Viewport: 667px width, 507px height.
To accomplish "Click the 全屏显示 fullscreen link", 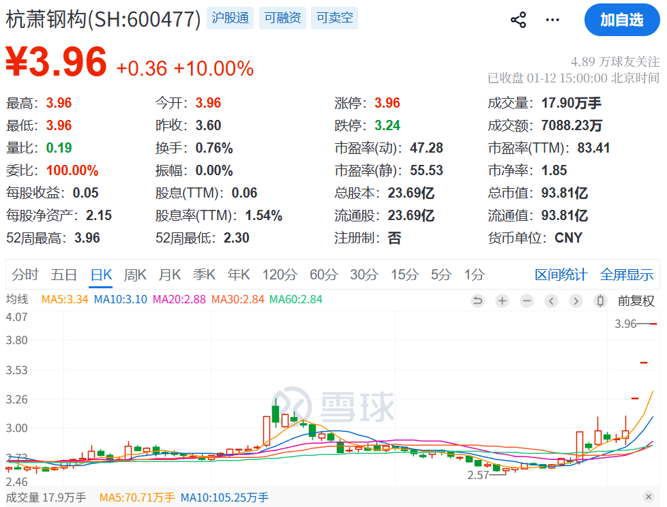I will pos(626,274).
